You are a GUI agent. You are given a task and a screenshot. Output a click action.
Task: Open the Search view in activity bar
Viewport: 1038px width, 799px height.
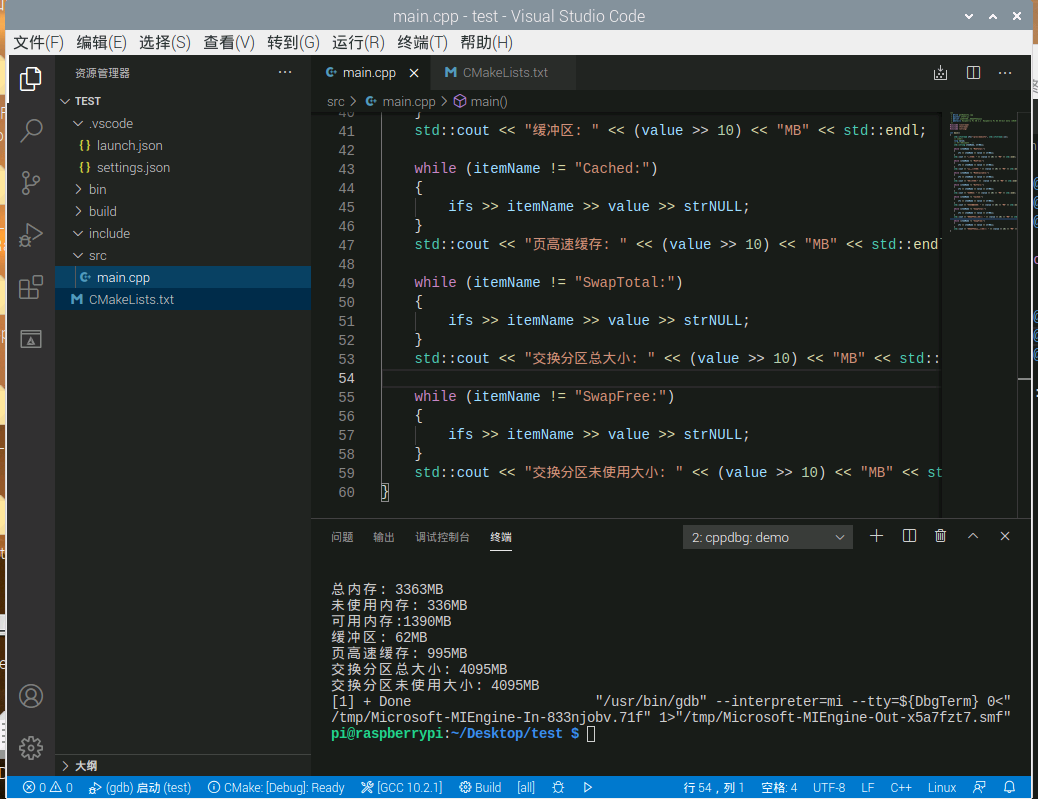point(30,131)
